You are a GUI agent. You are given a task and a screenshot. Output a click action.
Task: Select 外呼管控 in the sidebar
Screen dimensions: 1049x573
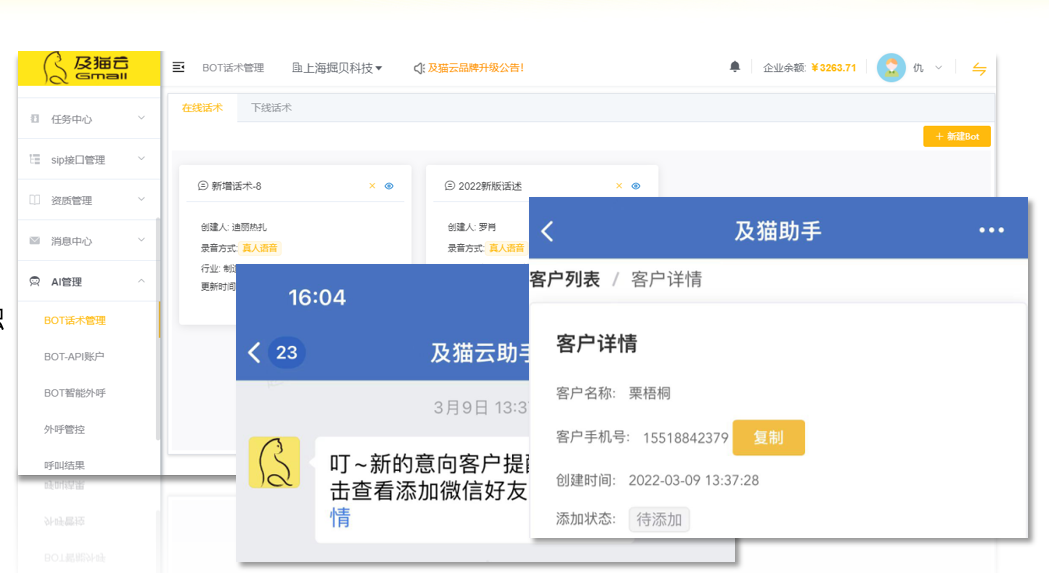[64, 429]
